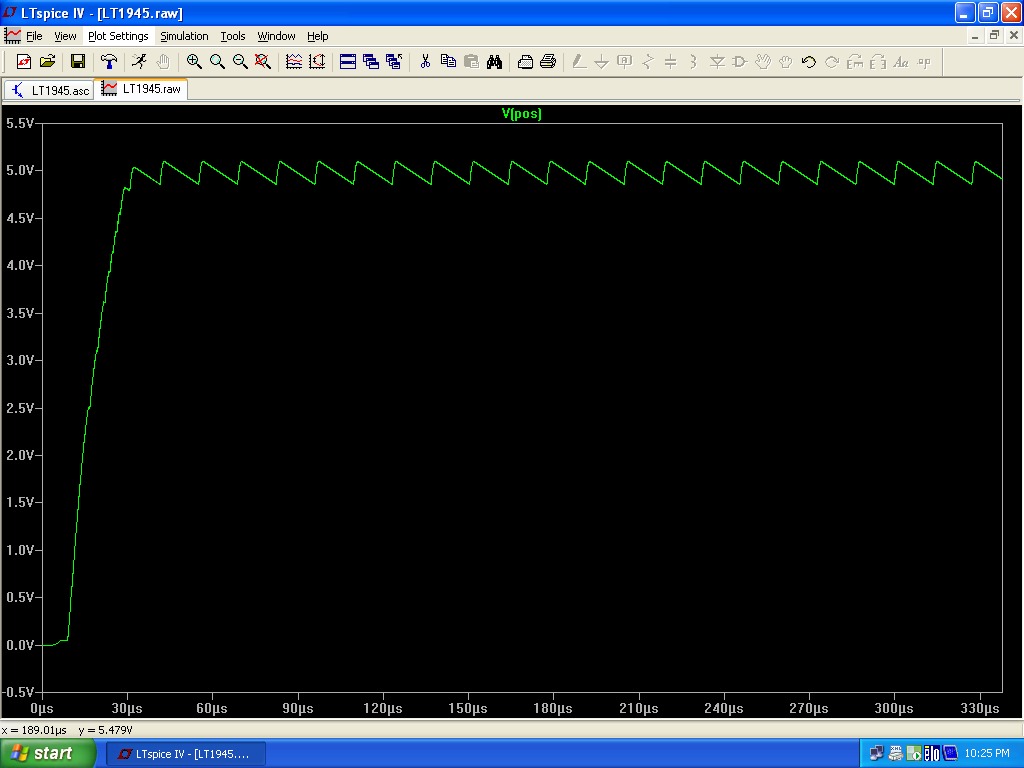Click the print setup icon
Image resolution: width=1024 pixels, height=768 pixels.
pos(525,61)
